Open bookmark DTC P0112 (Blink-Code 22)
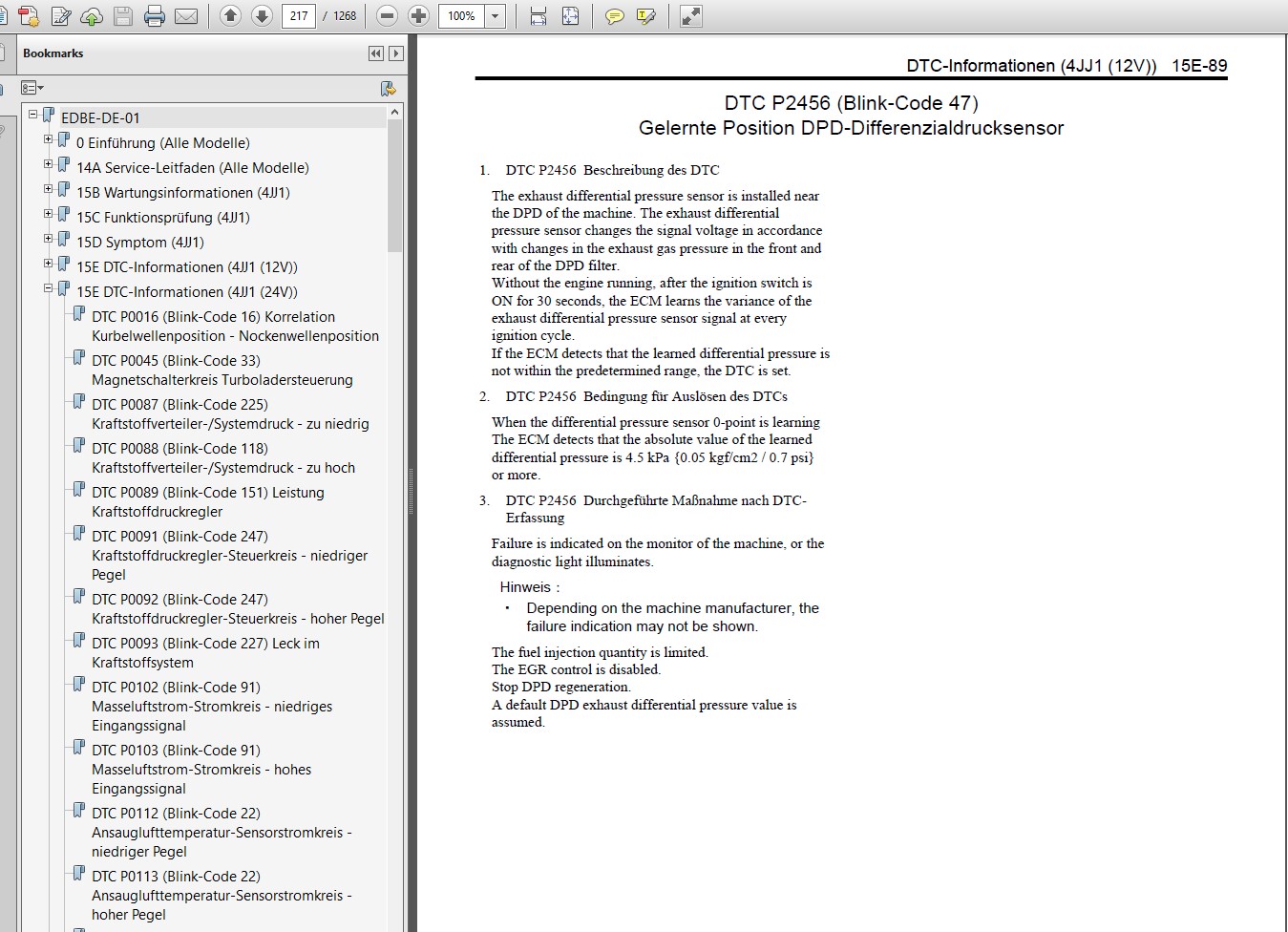This screenshot has height=932, width=1288. 222,833
